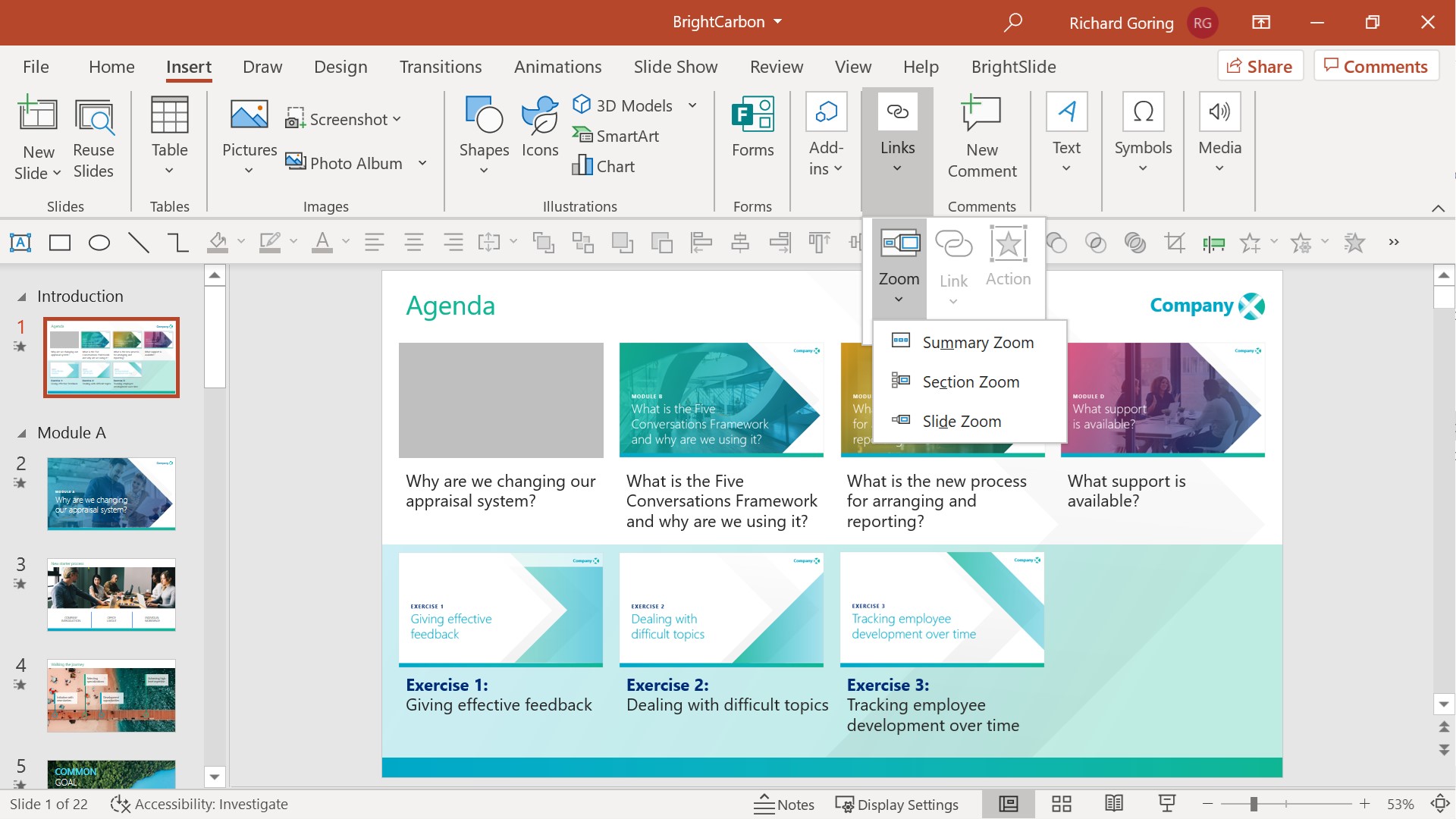Click the New Comment button
The image size is (1456, 819).
point(982,136)
